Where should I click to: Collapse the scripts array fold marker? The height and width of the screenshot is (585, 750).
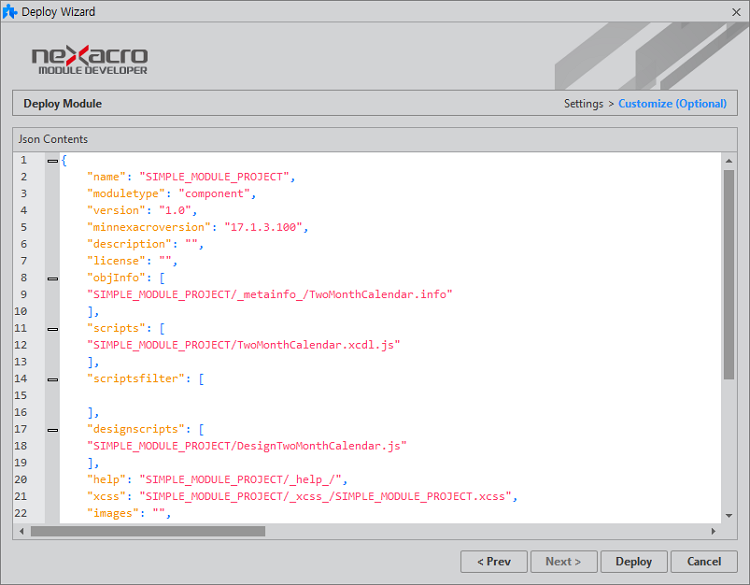[52, 328]
